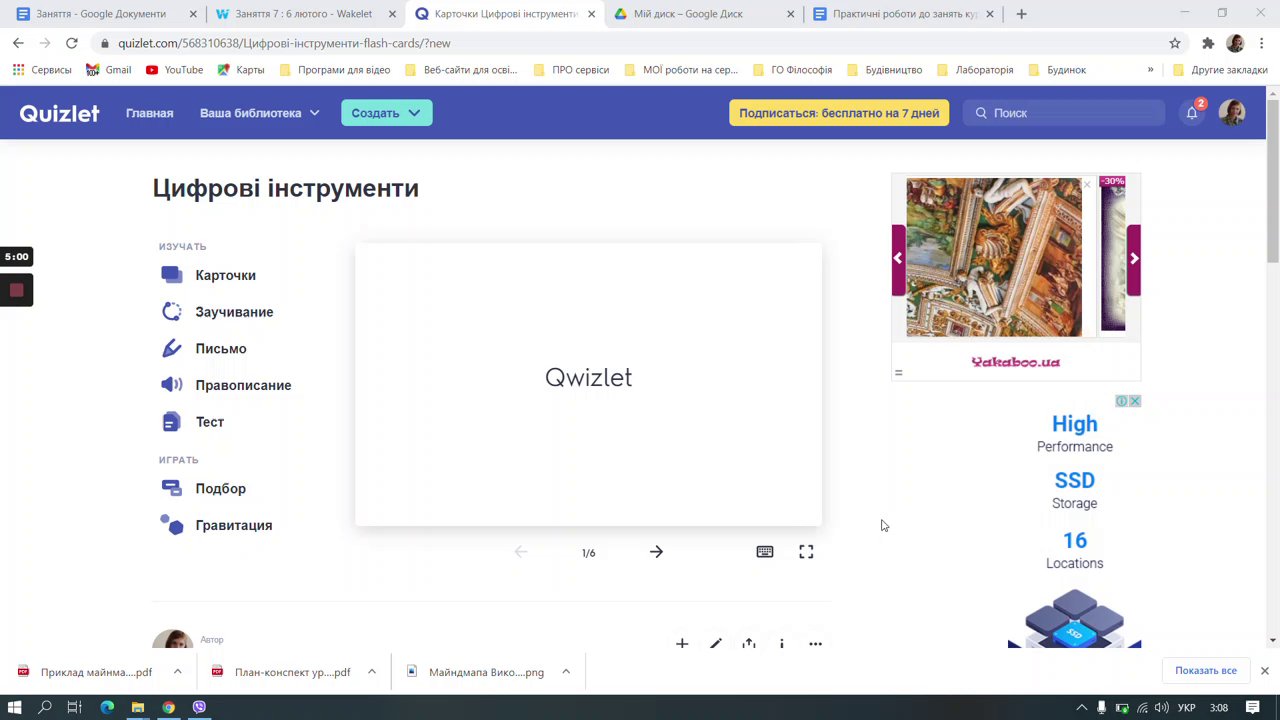Image resolution: width=1280 pixels, height=720 pixels.
Task: Close the downloads bar
Action: coord(1265,671)
